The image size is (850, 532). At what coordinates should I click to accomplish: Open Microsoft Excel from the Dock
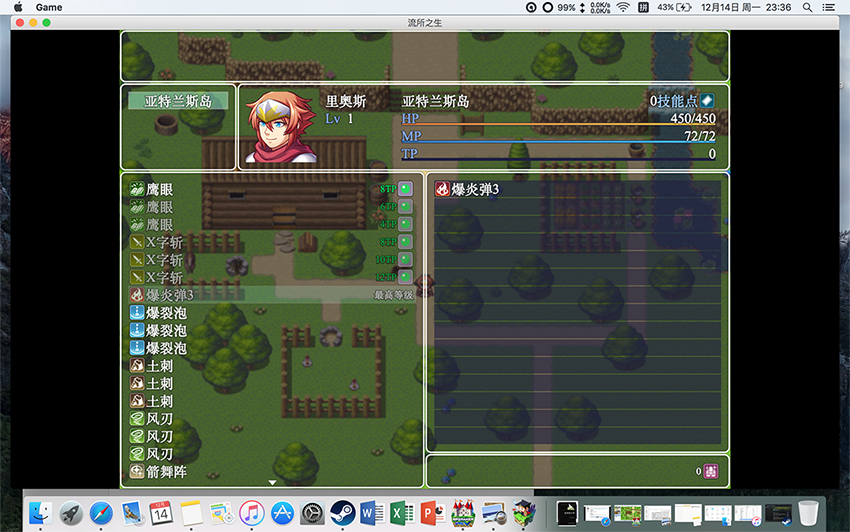click(402, 512)
